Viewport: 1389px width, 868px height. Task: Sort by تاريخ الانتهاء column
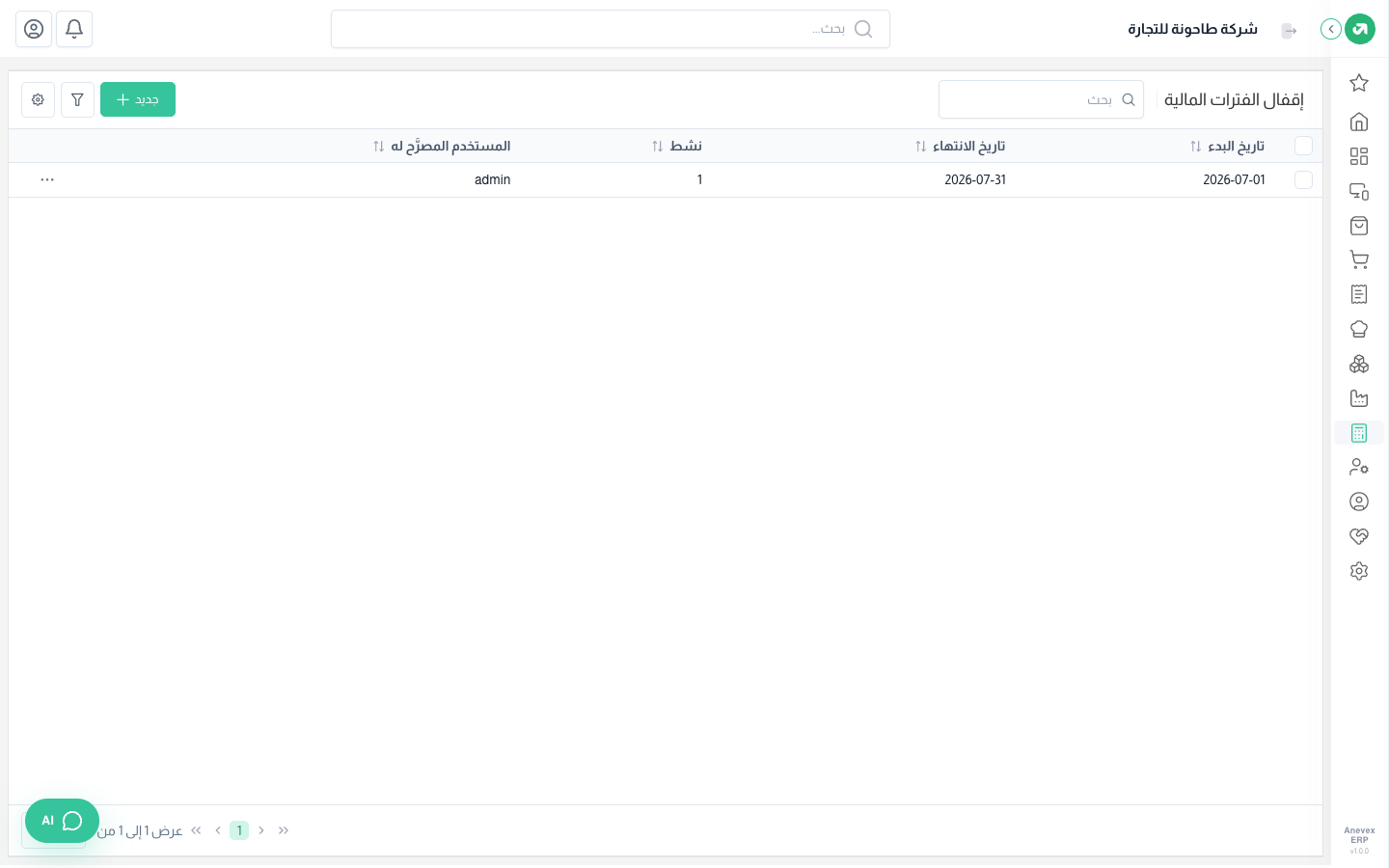click(x=961, y=146)
